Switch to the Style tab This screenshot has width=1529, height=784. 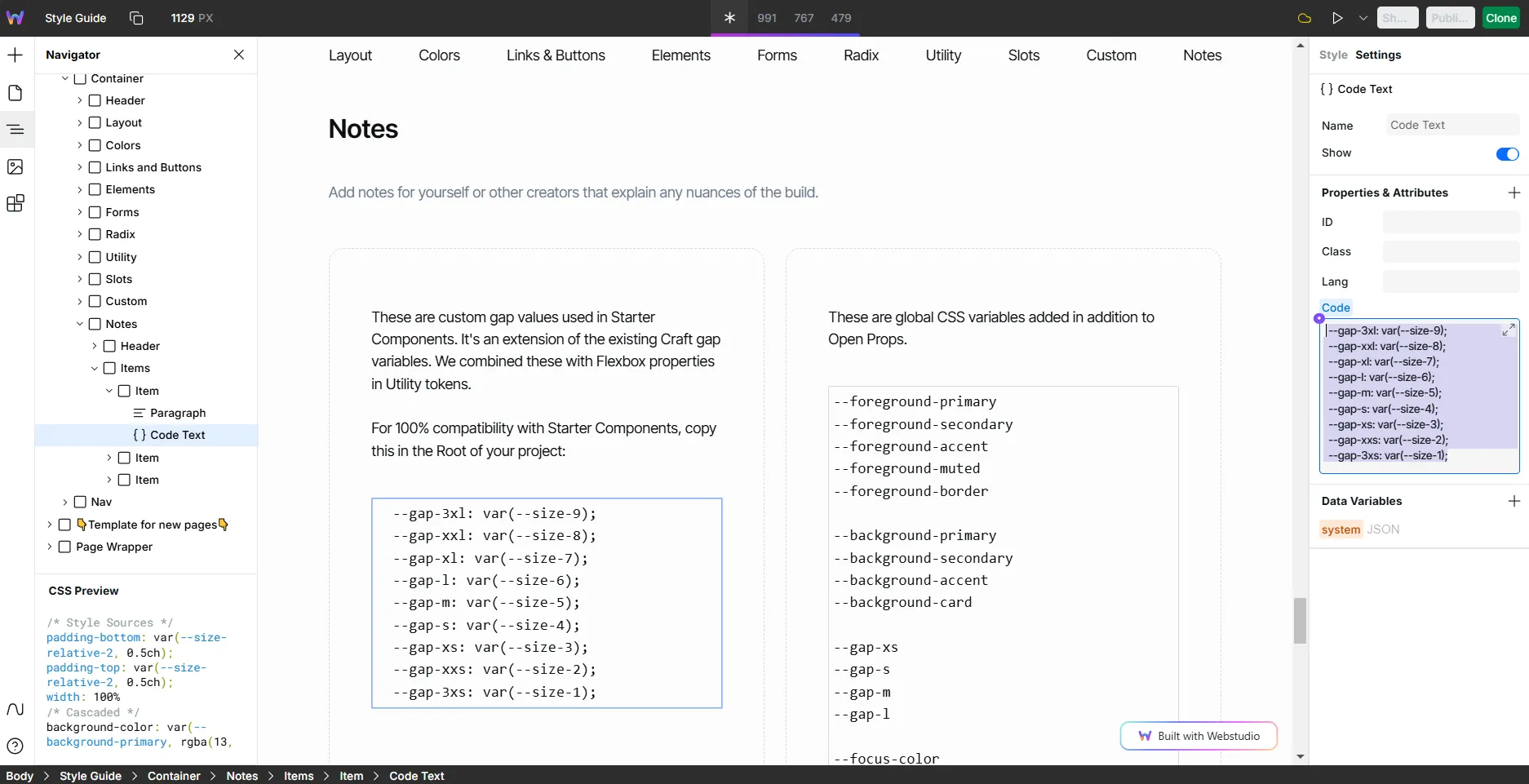(1333, 55)
